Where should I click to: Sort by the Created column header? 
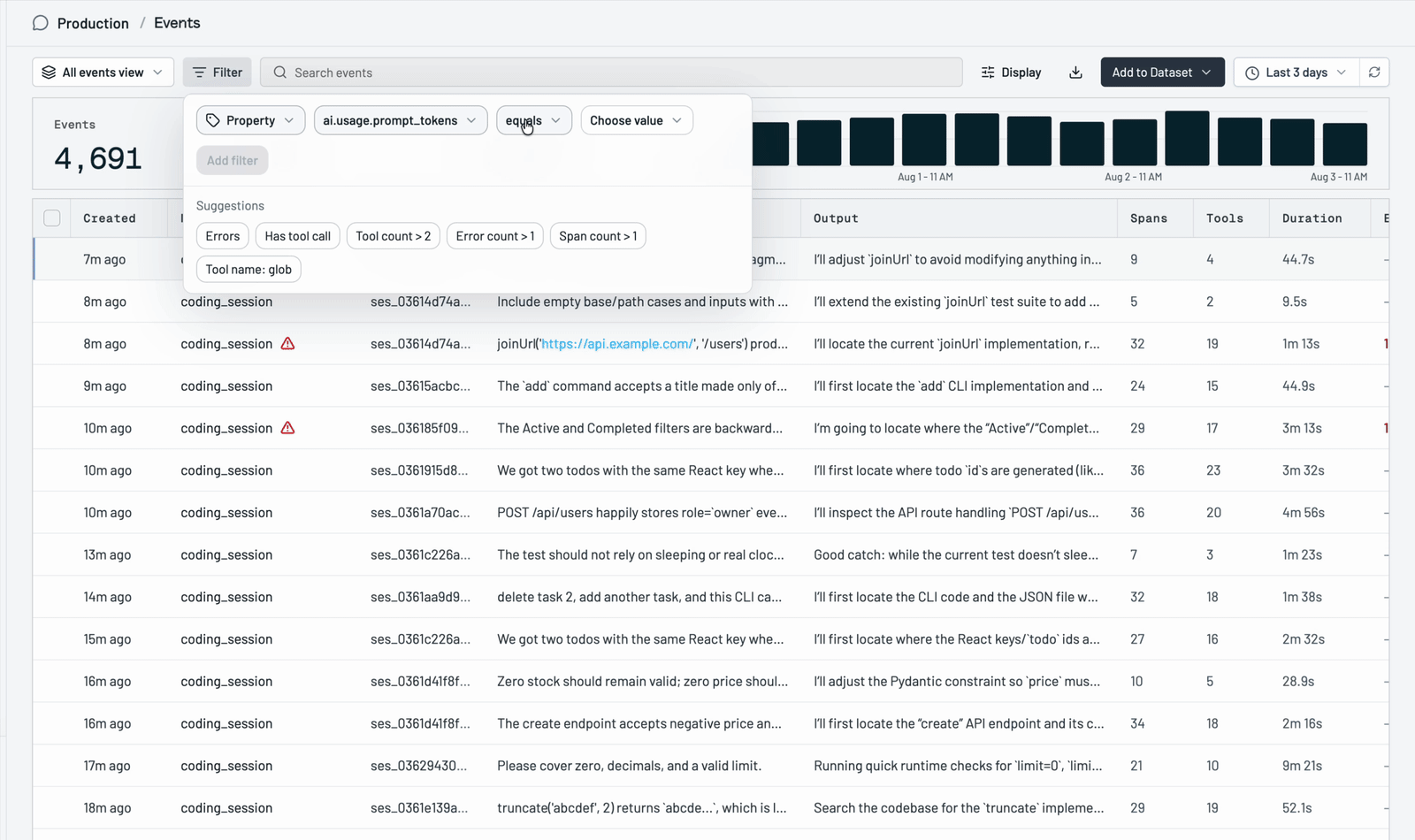click(110, 218)
